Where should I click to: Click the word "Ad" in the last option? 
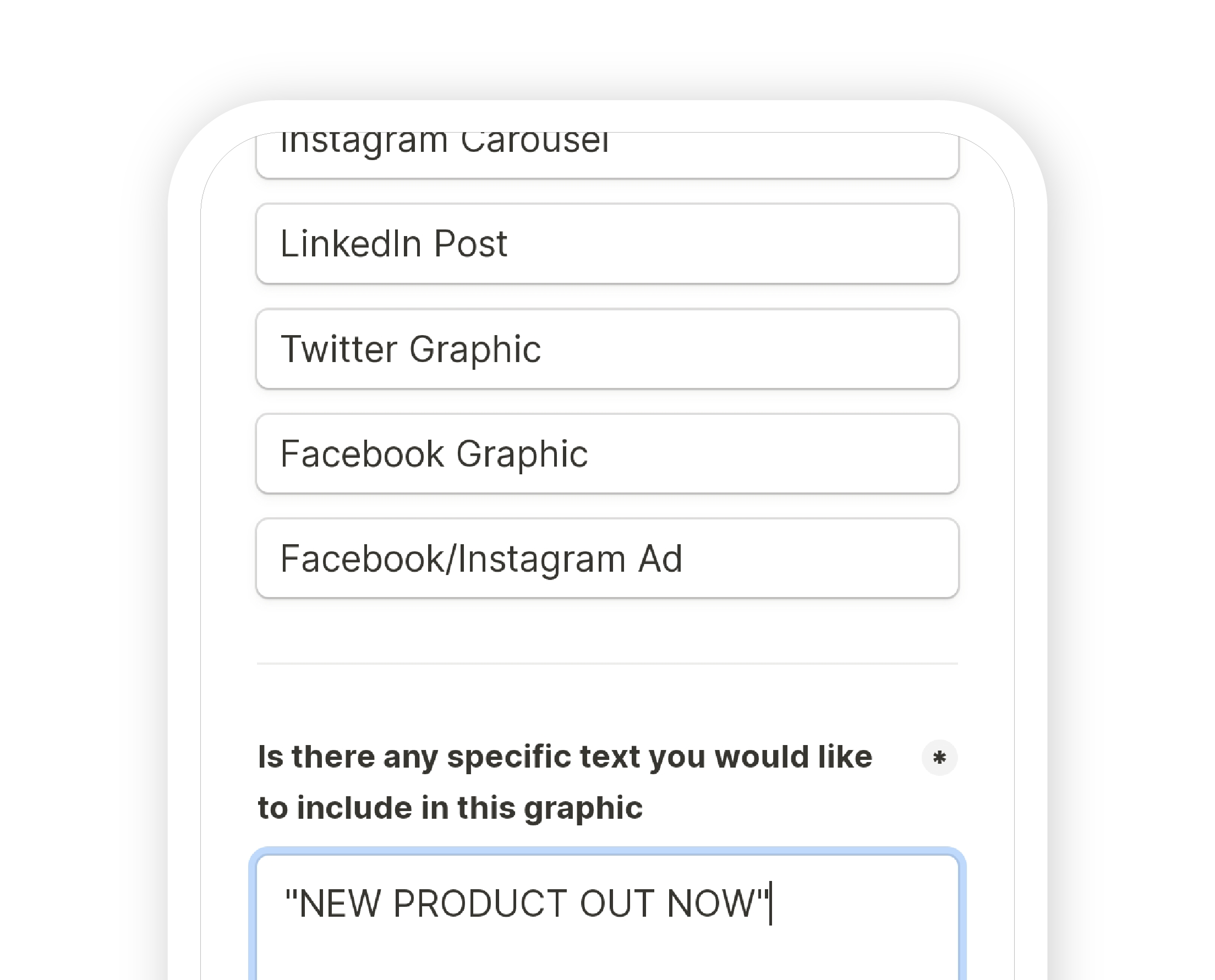(660, 559)
